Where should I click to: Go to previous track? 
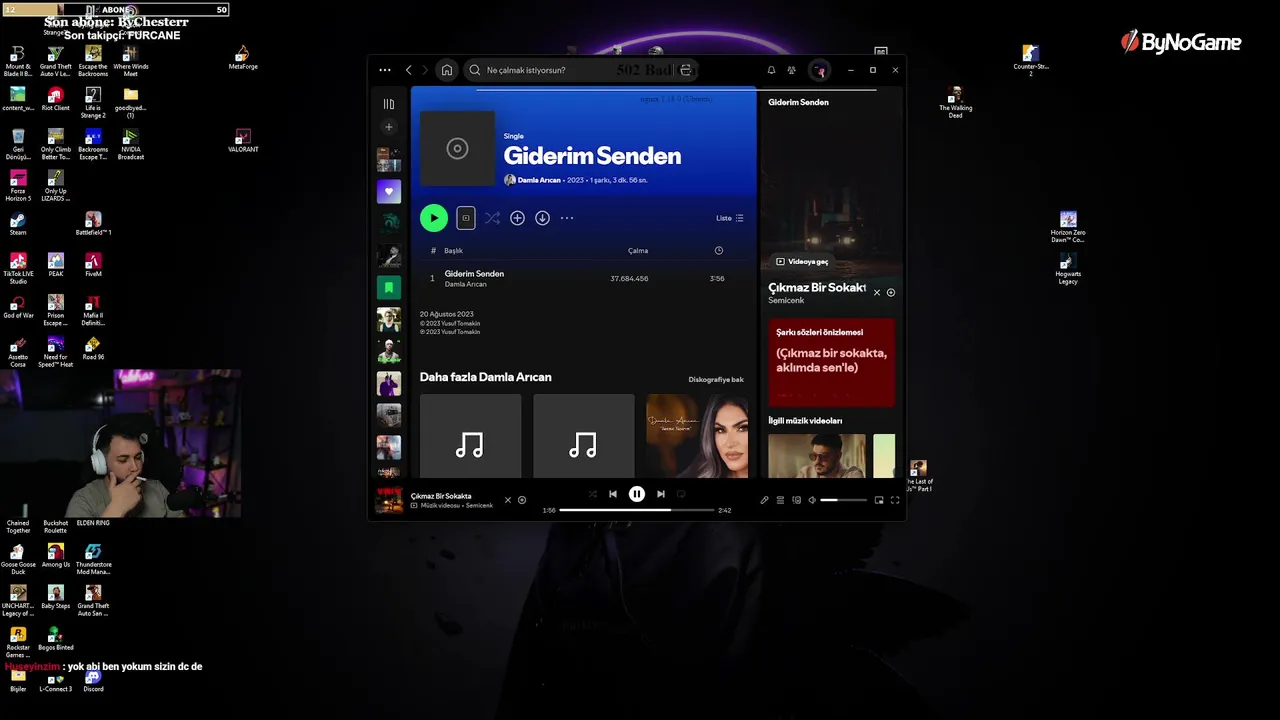tap(613, 494)
